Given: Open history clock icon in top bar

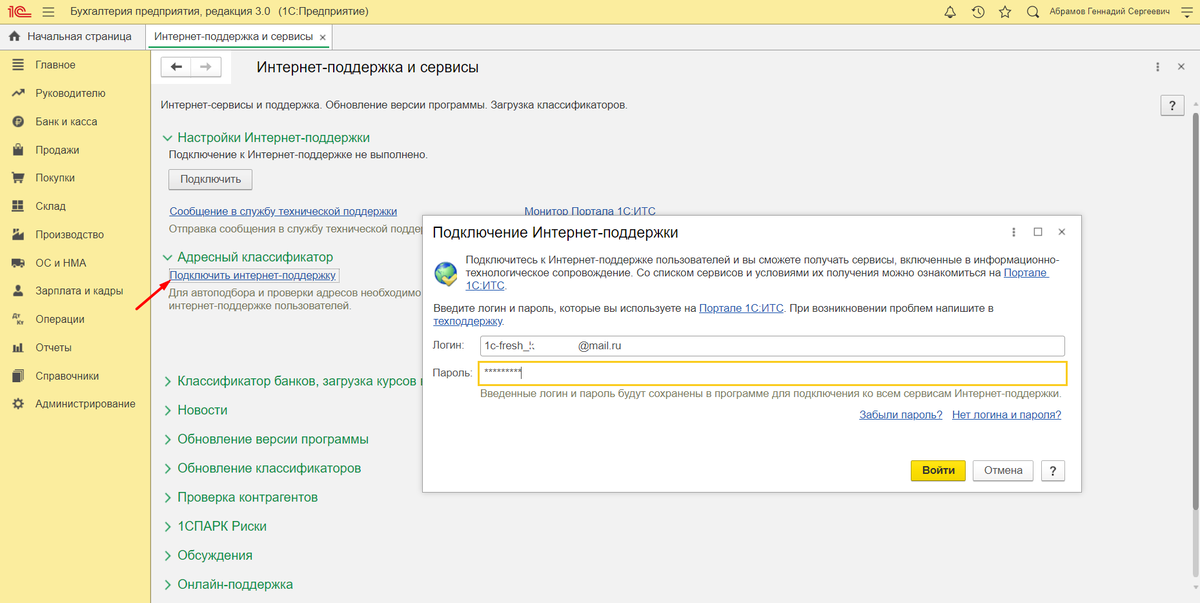Looking at the screenshot, I should [x=978, y=12].
